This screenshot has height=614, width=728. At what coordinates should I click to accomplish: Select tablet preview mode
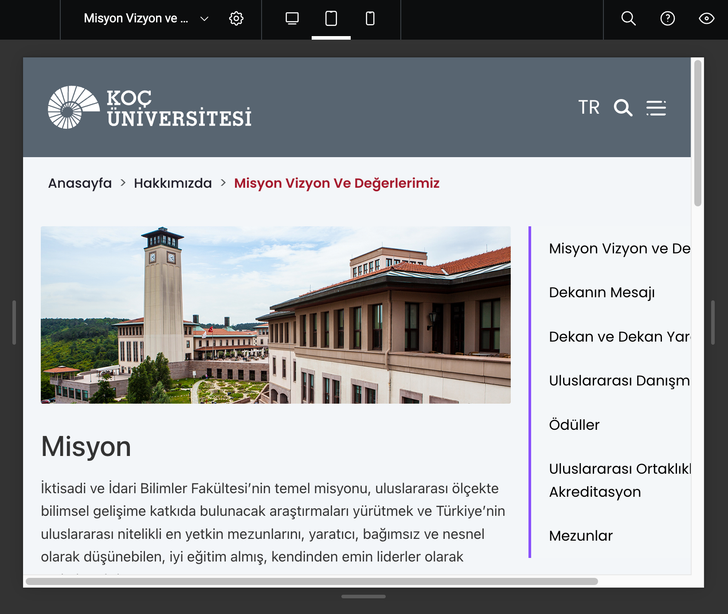tap(331, 19)
